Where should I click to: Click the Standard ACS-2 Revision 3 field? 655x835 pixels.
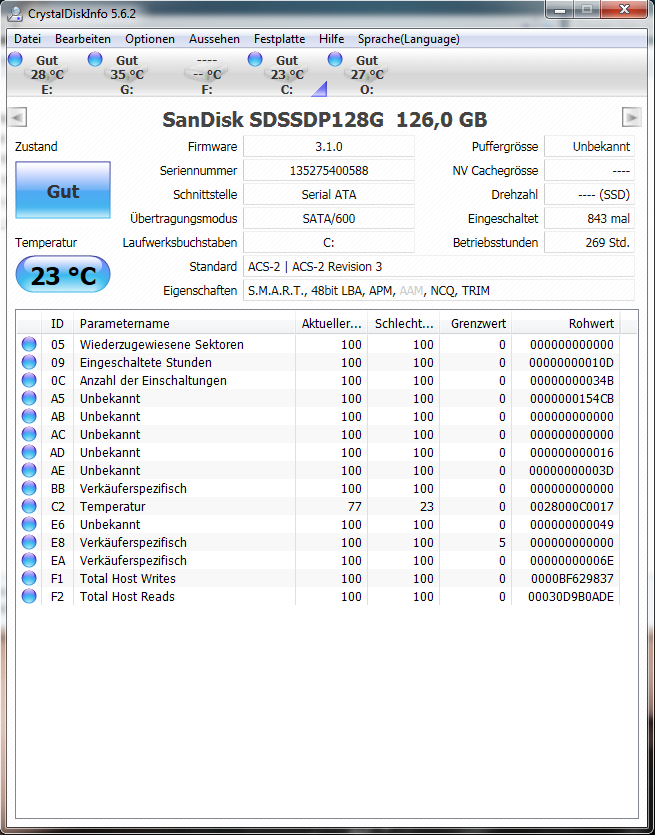[x=439, y=266]
